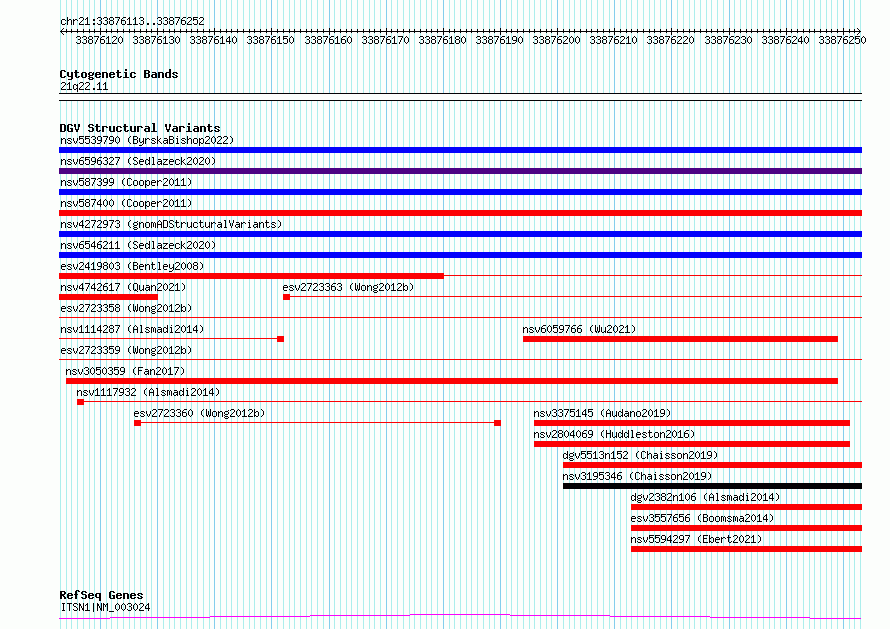Click the red start block of esv2723363
The height and width of the screenshot is (629, 890).
coord(287,297)
